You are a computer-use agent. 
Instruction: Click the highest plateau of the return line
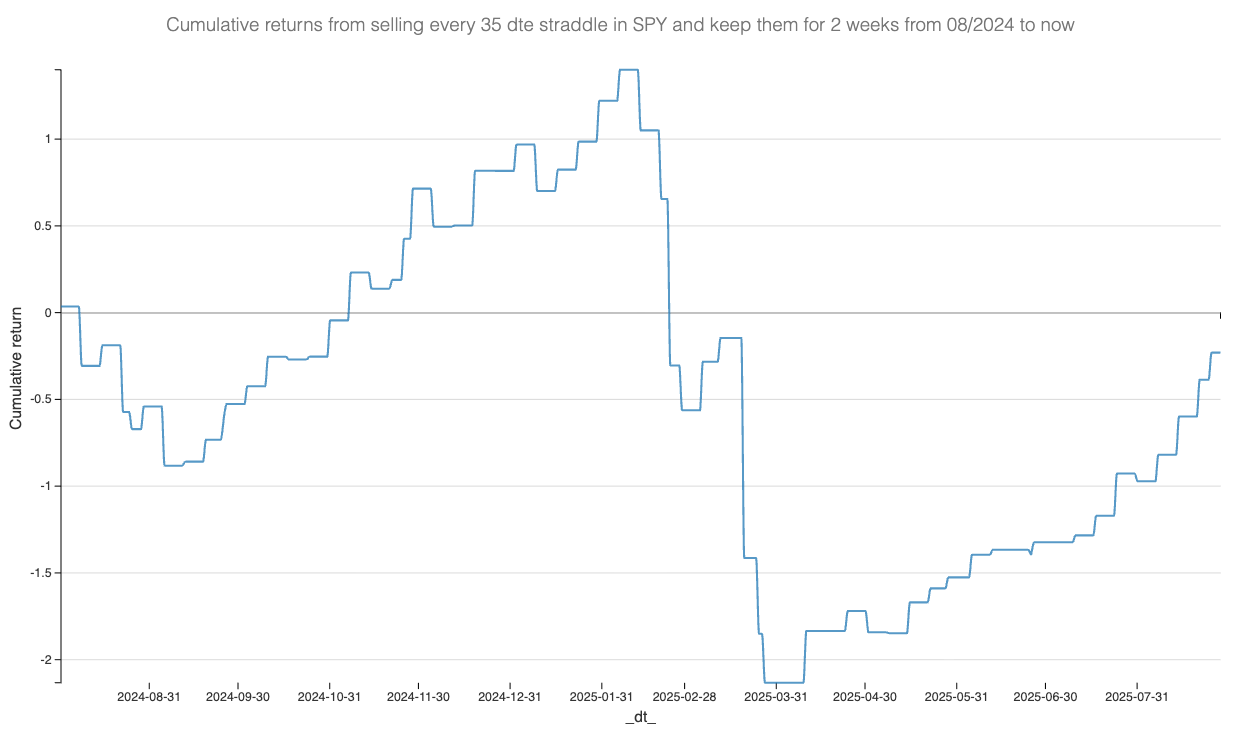pyautogui.click(x=628, y=70)
